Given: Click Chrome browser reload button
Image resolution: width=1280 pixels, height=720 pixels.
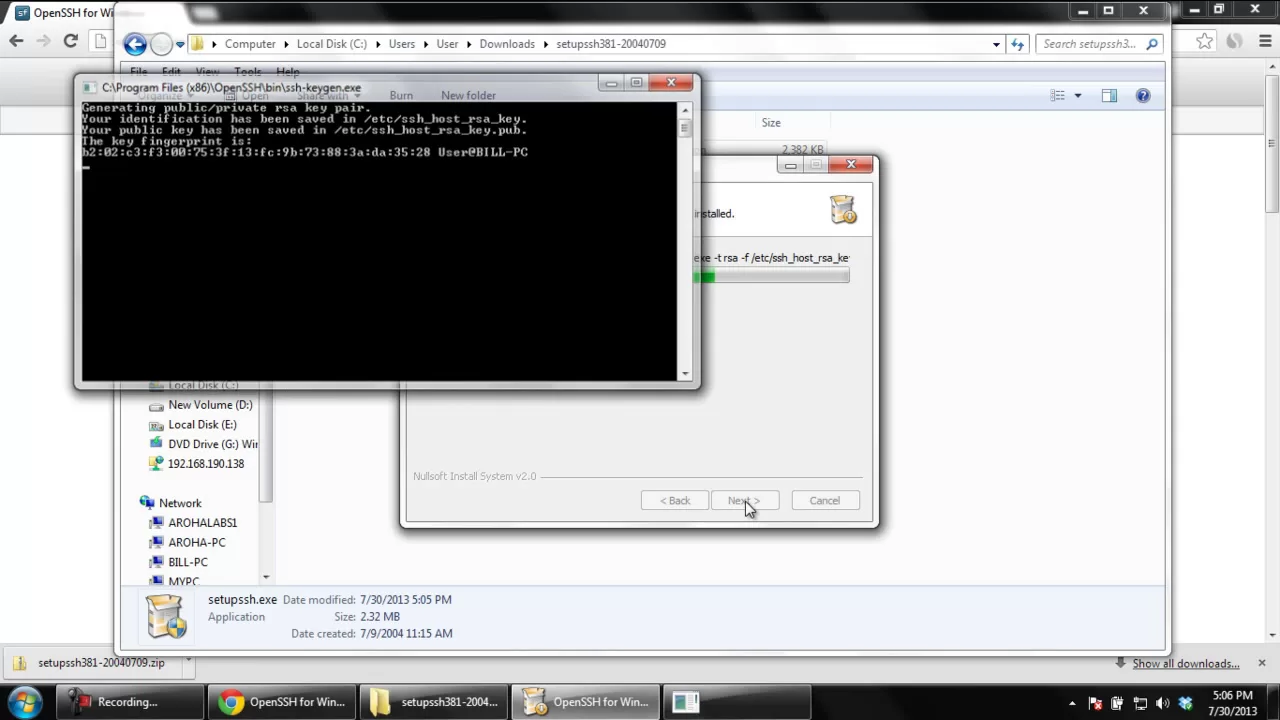Looking at the screenshot, I should pos(70,41).
